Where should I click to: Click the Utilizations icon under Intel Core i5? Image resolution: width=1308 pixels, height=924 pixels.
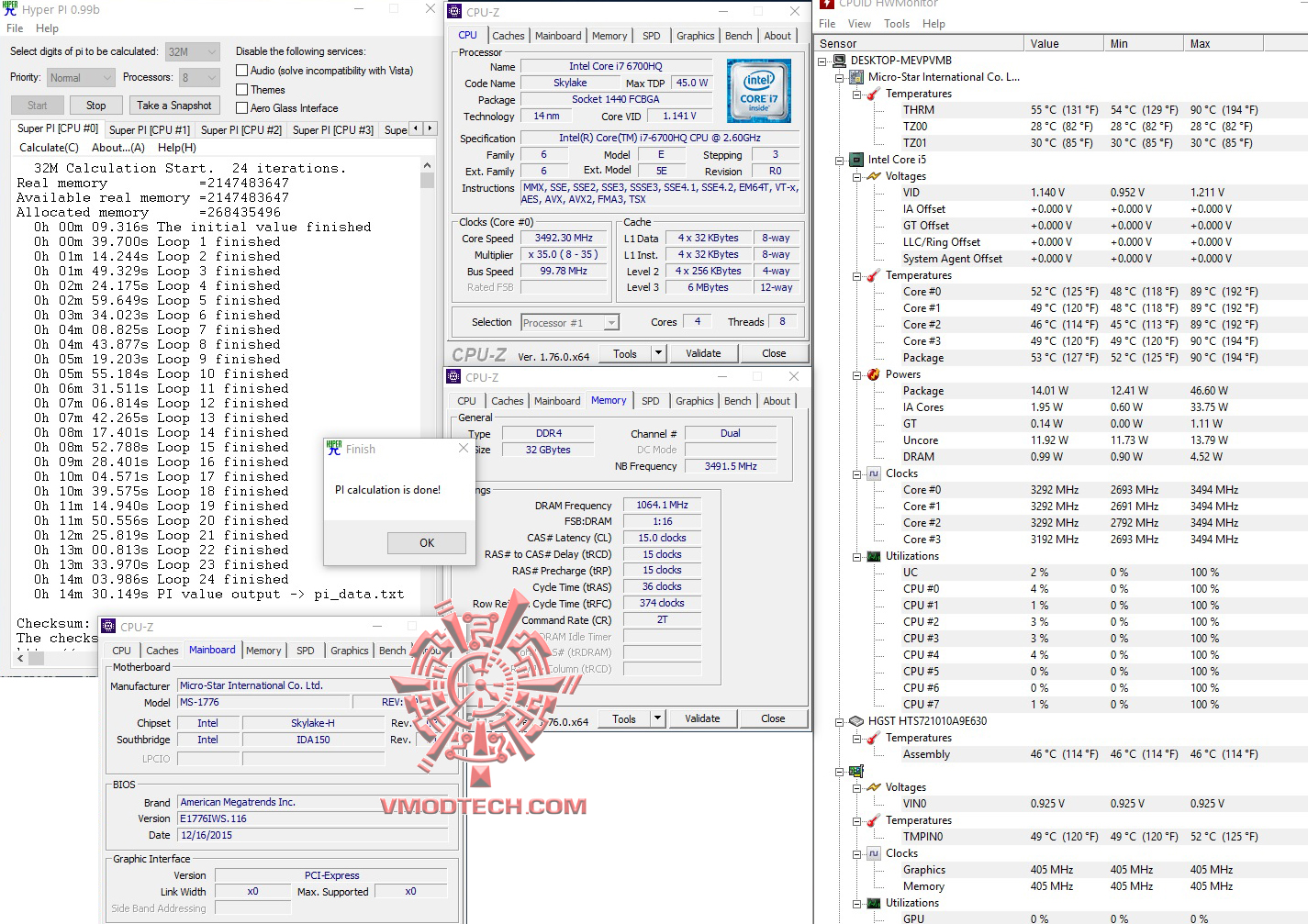pos(874,556)
